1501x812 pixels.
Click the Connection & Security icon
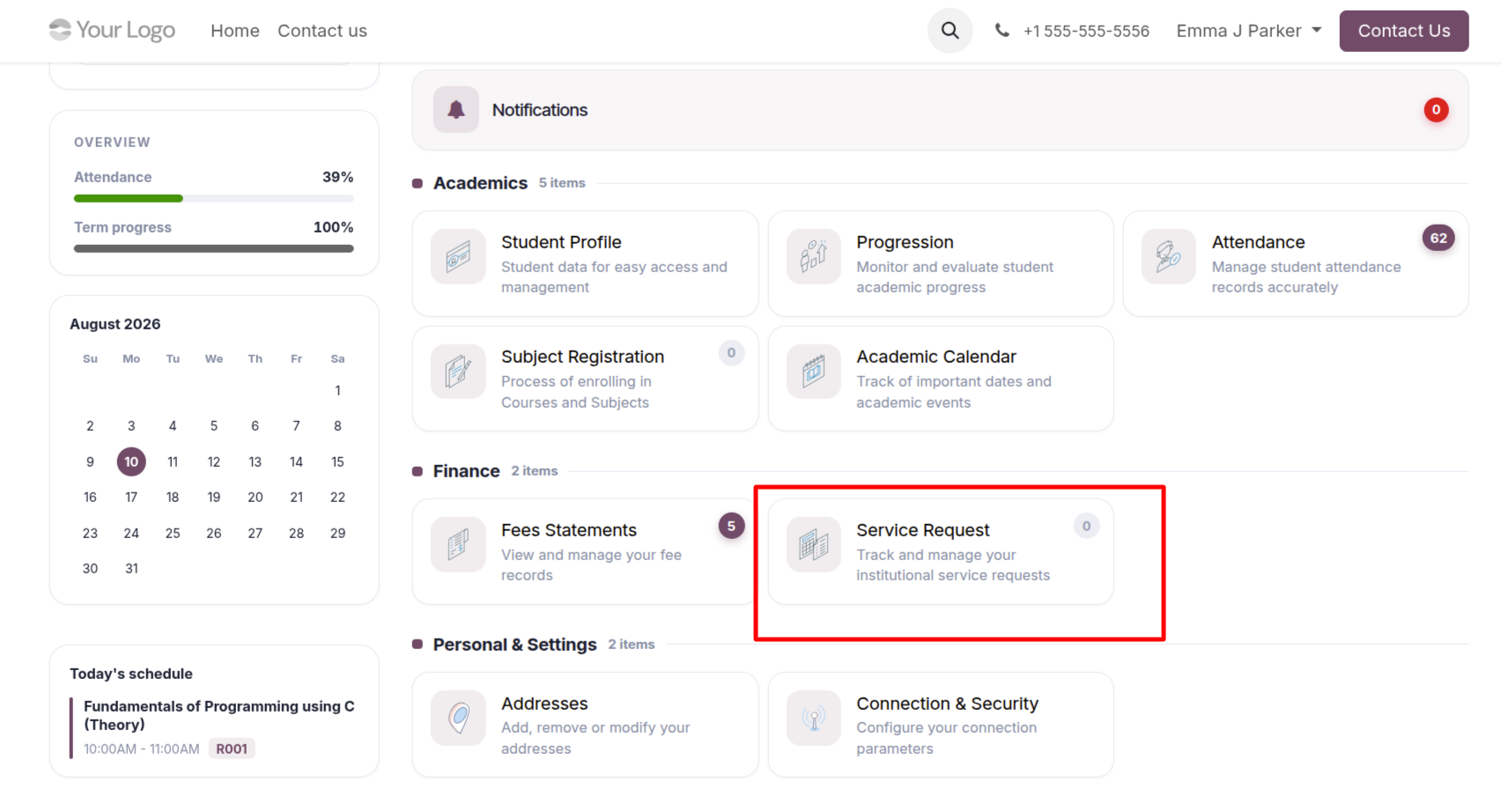coord(813,718)
